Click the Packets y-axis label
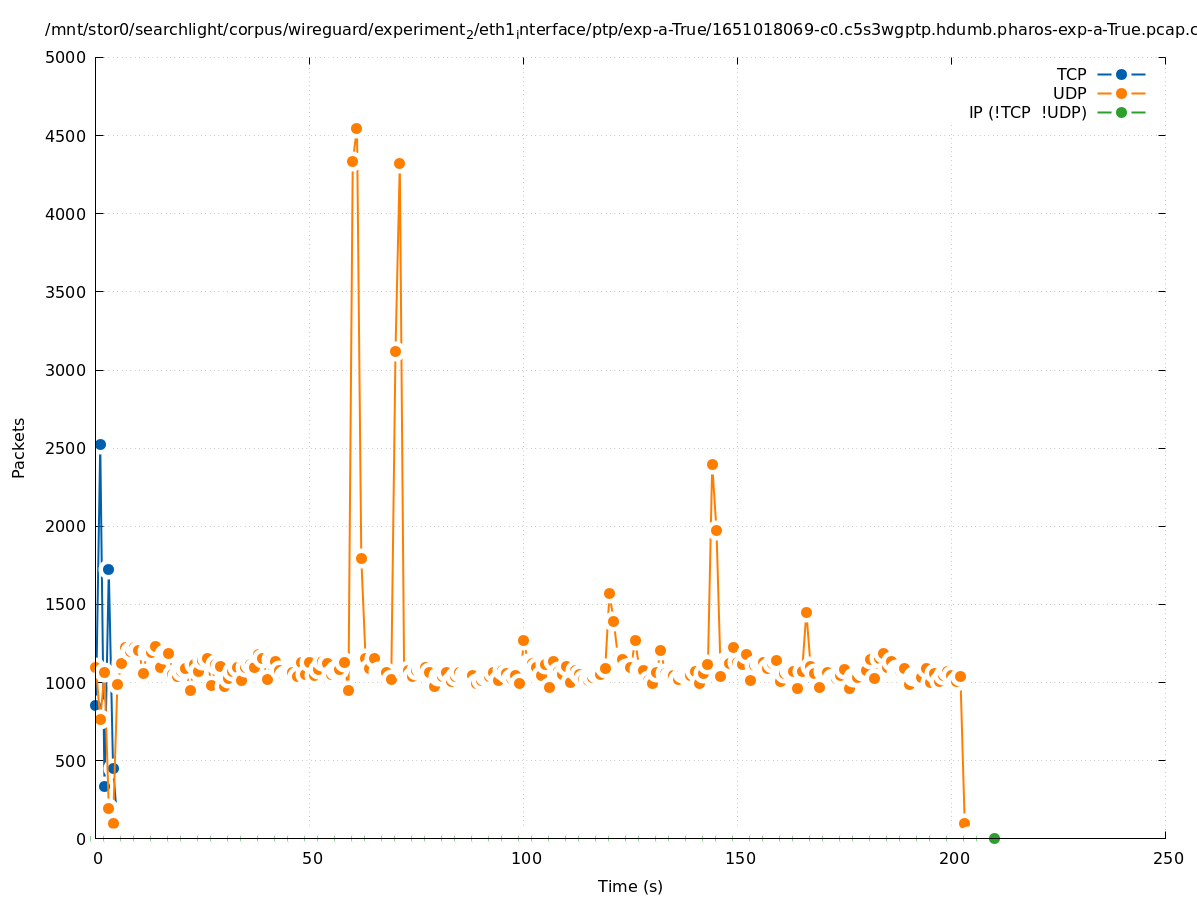This screenshot has width=1197, height=900. click(x=19, y=447)
